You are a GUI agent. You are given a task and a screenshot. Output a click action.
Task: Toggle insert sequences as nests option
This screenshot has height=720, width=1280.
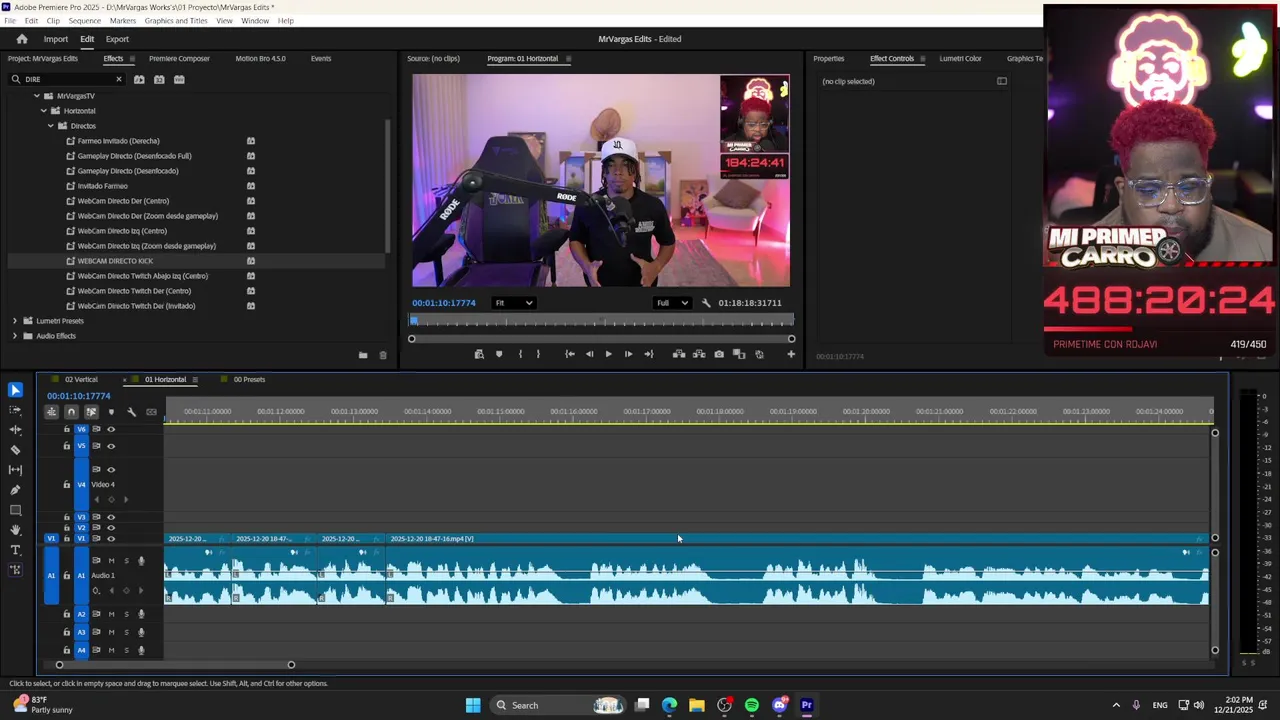[52, 412]
